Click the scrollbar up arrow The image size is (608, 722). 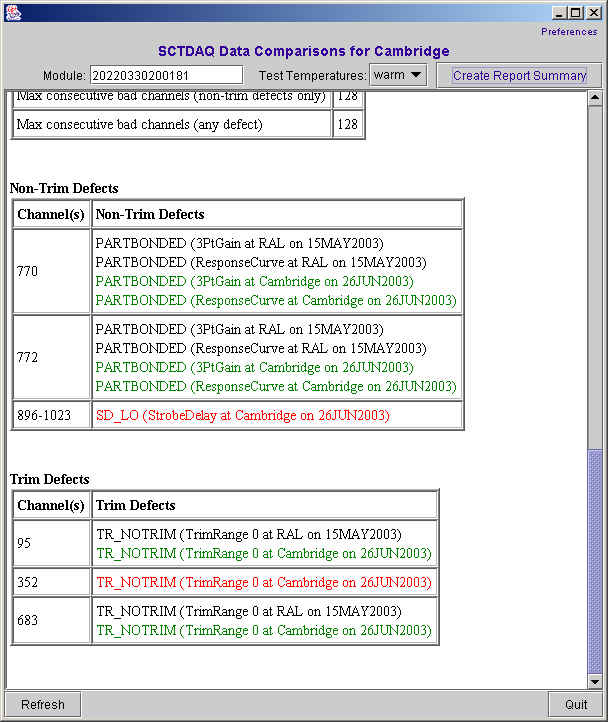pos(595,98)
